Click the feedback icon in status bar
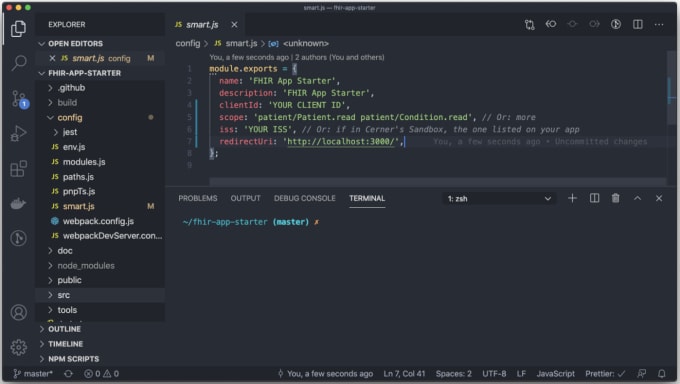The width and height of the screenshot is (680, 384). pyautogui.click(x=641, y=374)
